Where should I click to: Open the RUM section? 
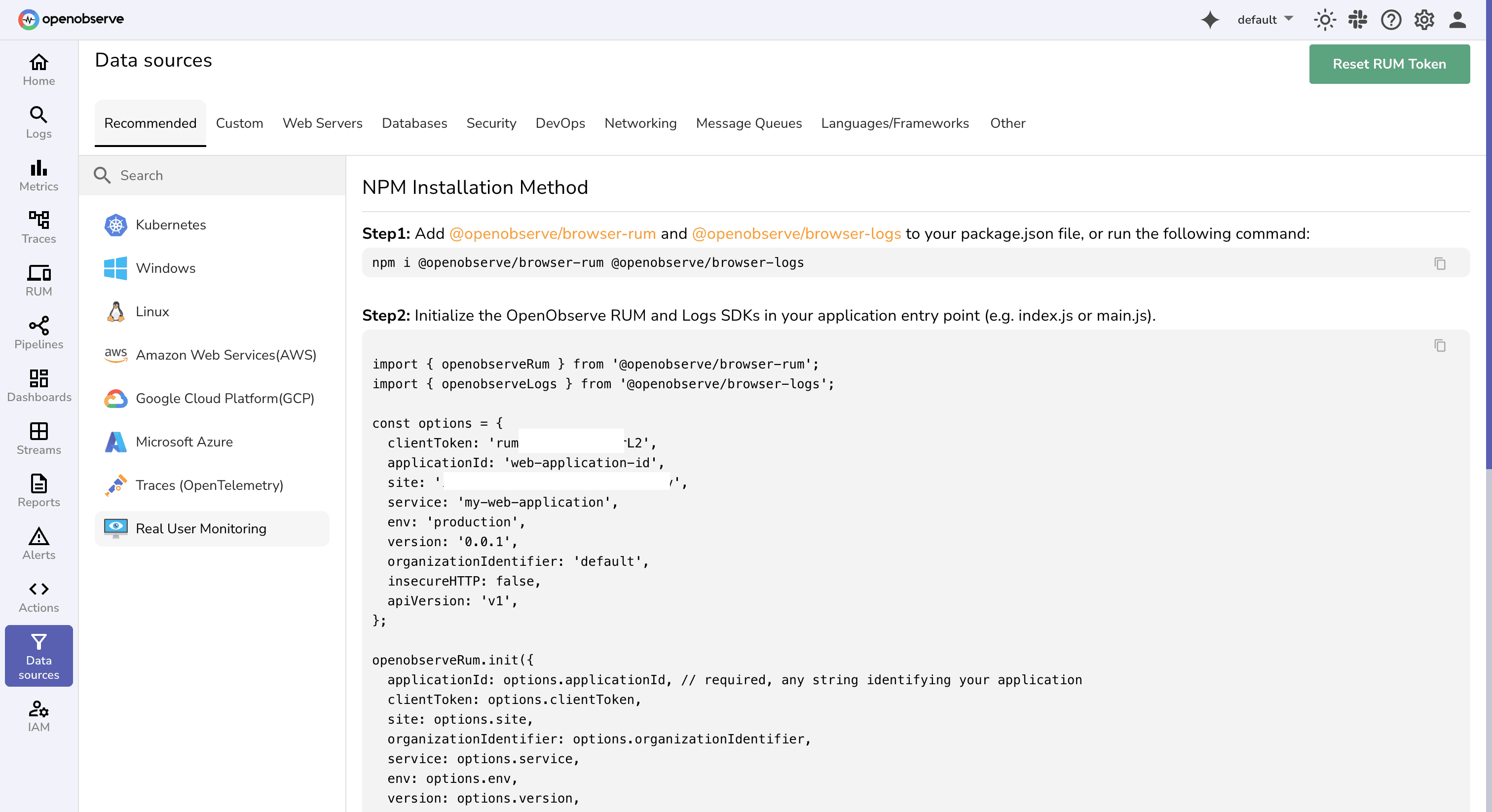[38, 280]
